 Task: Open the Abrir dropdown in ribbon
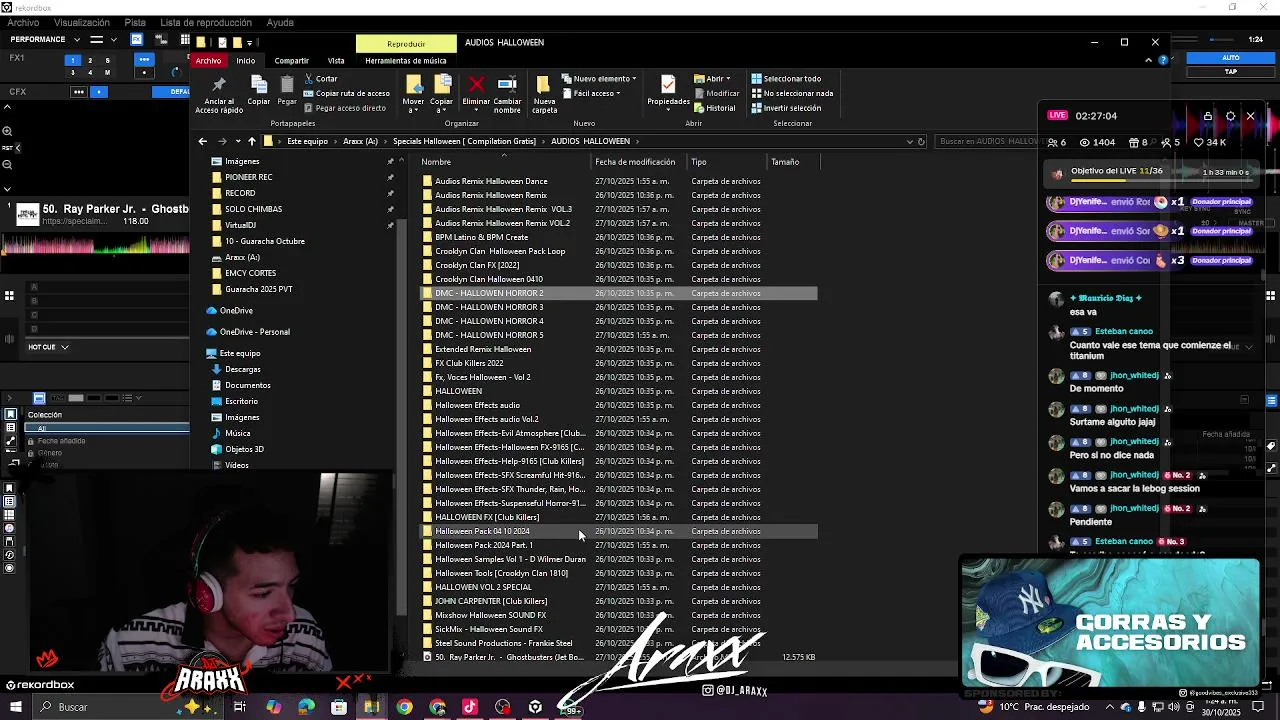pos(714,79)
